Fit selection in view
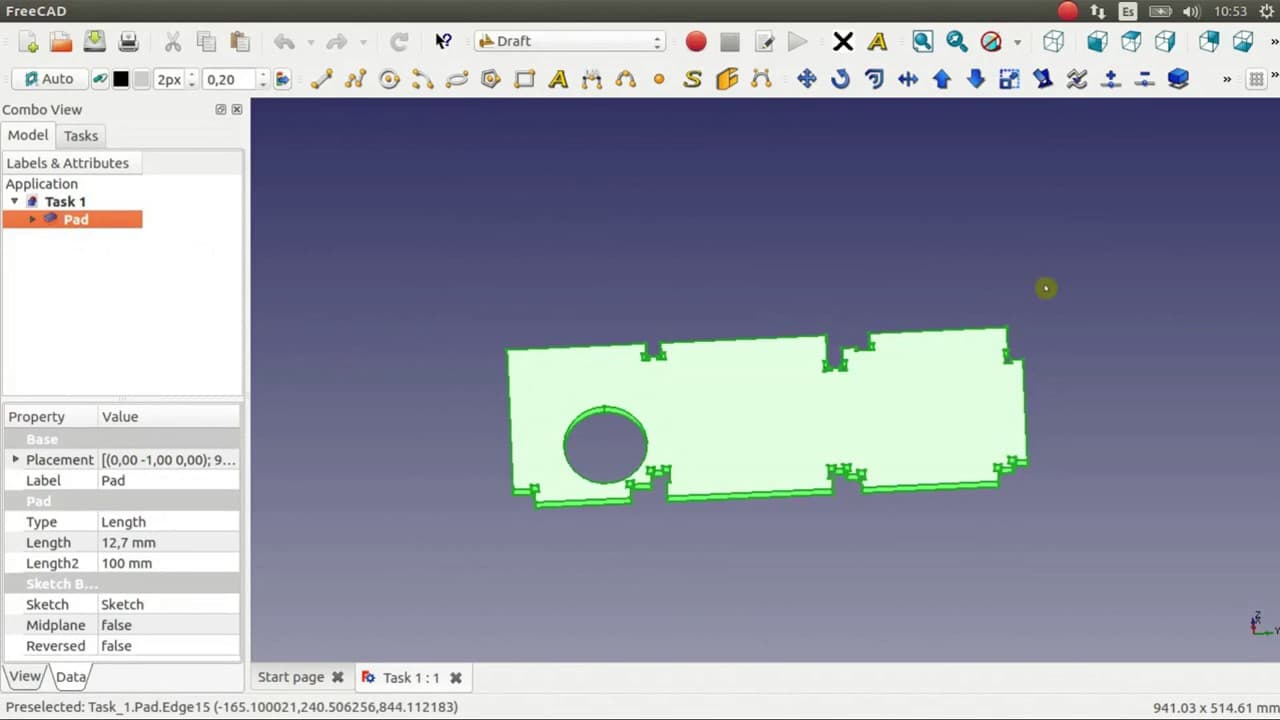Screen dimensions: 1280x720 pos(956,41)
